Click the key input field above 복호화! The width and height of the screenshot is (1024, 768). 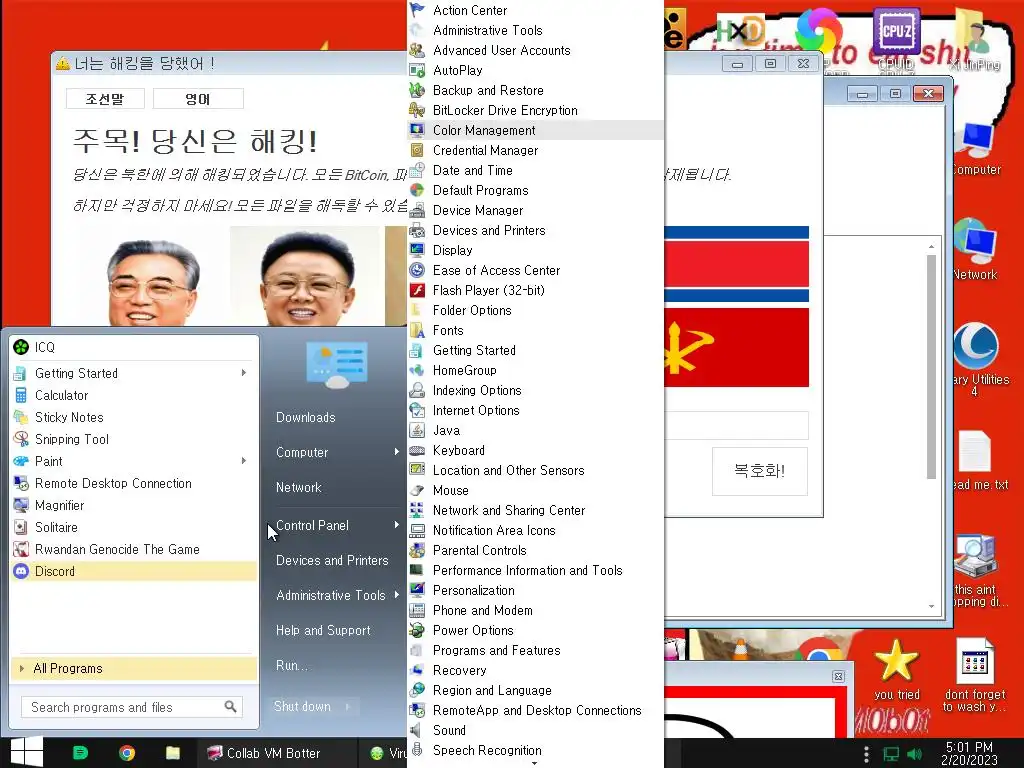click(x=737, y=425)
